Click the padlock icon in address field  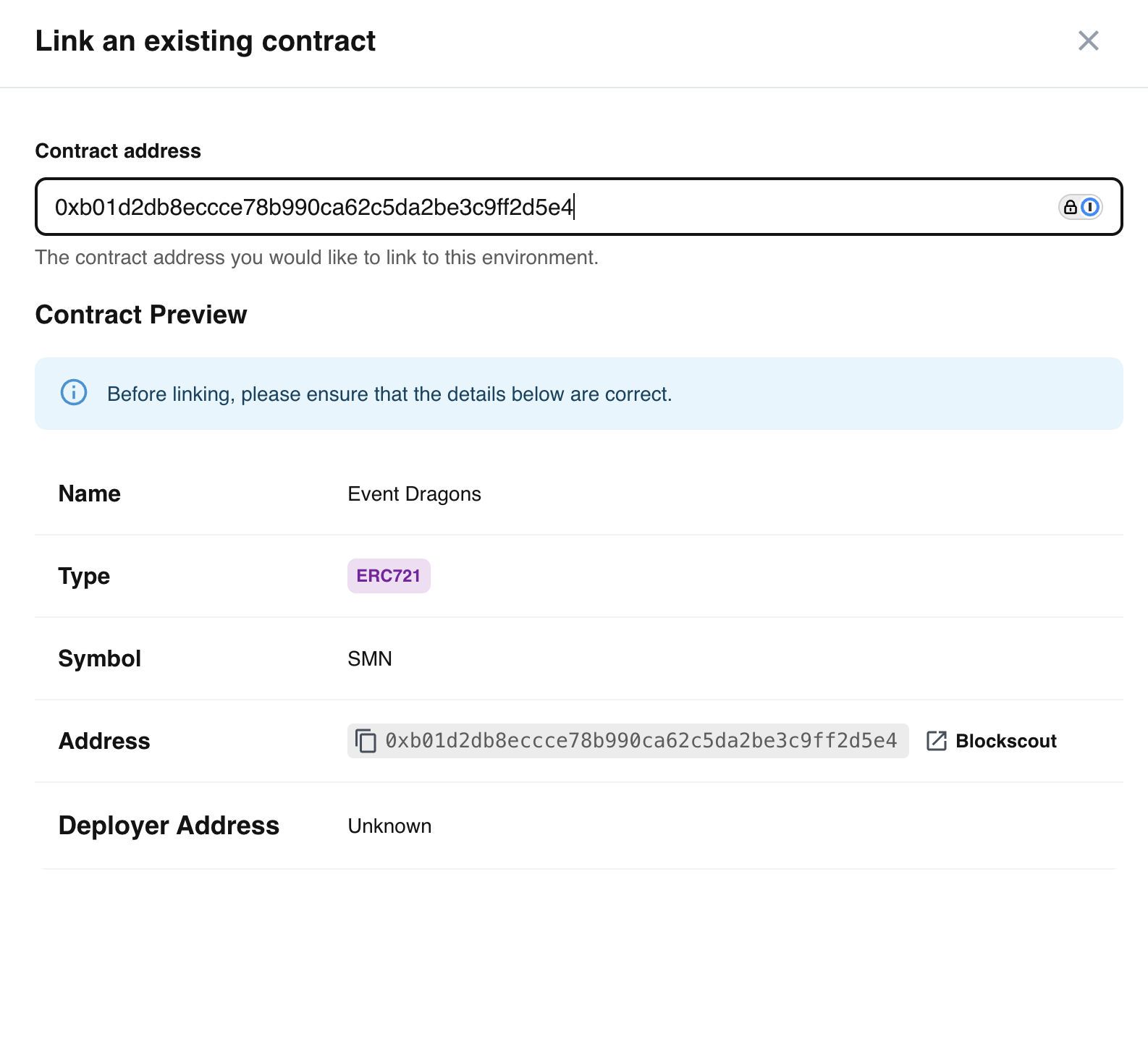coord(1070,208)
